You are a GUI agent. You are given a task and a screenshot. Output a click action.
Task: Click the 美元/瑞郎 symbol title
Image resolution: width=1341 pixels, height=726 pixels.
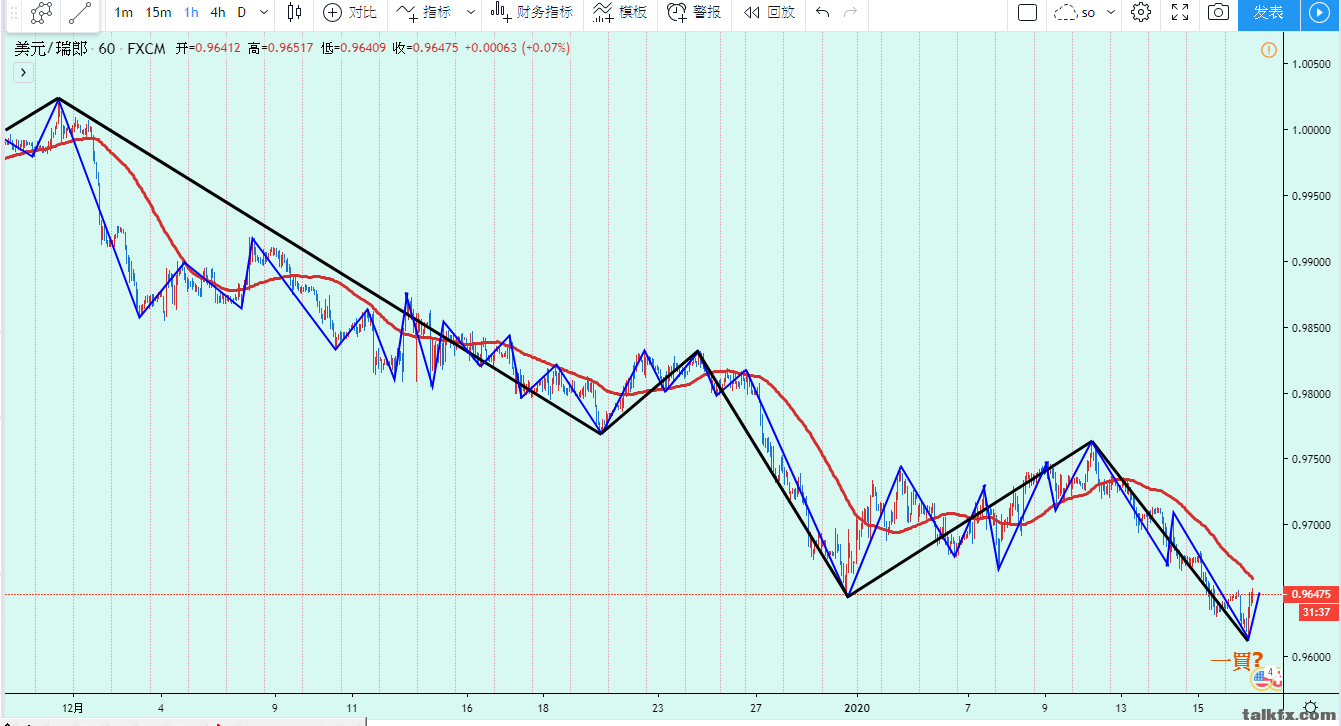50,48
